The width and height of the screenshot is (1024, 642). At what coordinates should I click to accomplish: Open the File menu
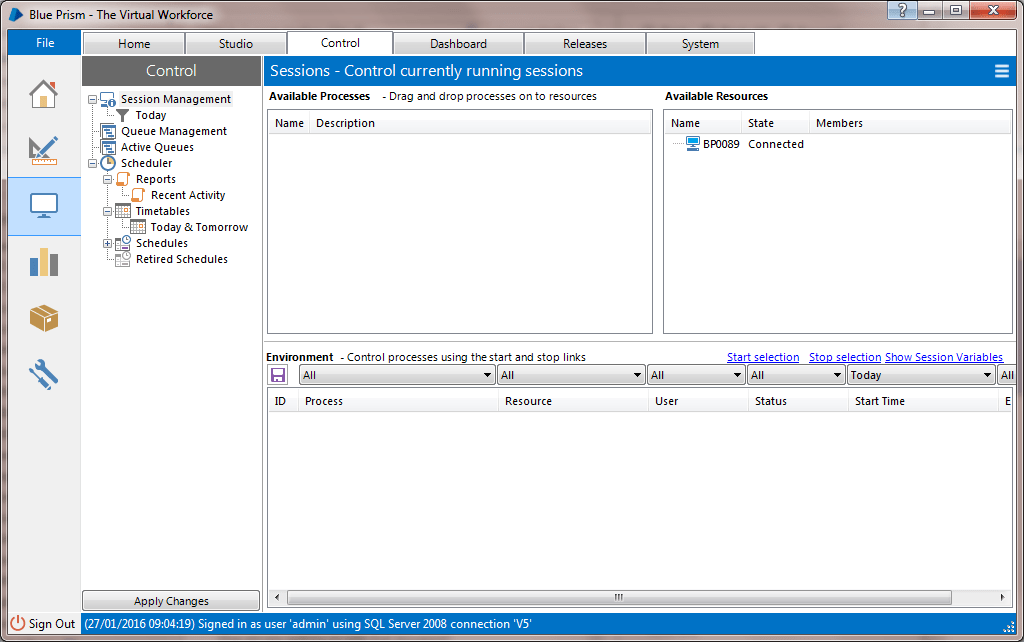[45, 43]
